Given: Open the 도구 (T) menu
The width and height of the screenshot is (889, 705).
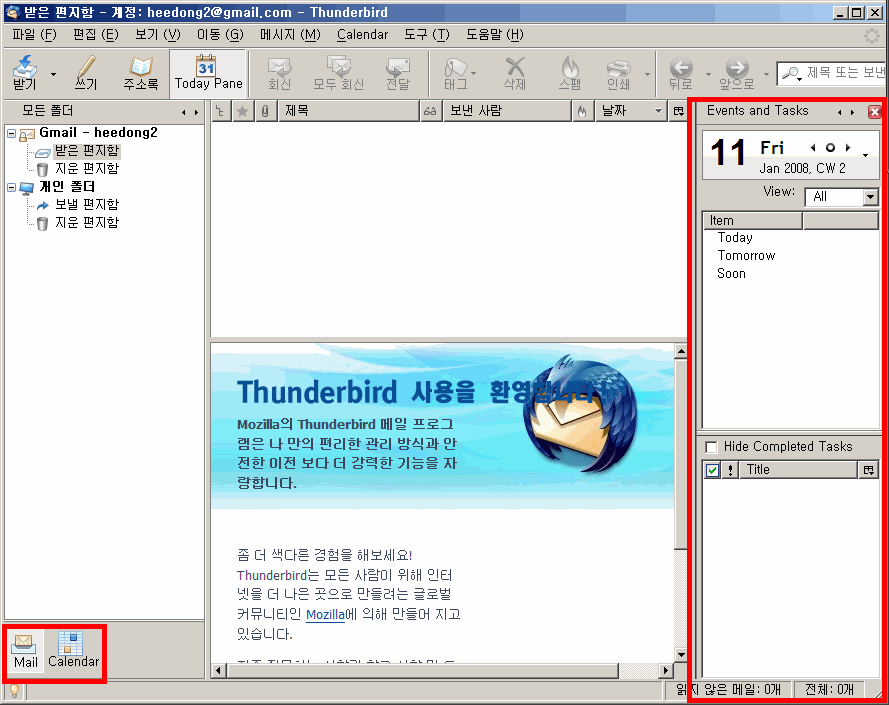Looking at the screenshot, I should coord(426,35).
